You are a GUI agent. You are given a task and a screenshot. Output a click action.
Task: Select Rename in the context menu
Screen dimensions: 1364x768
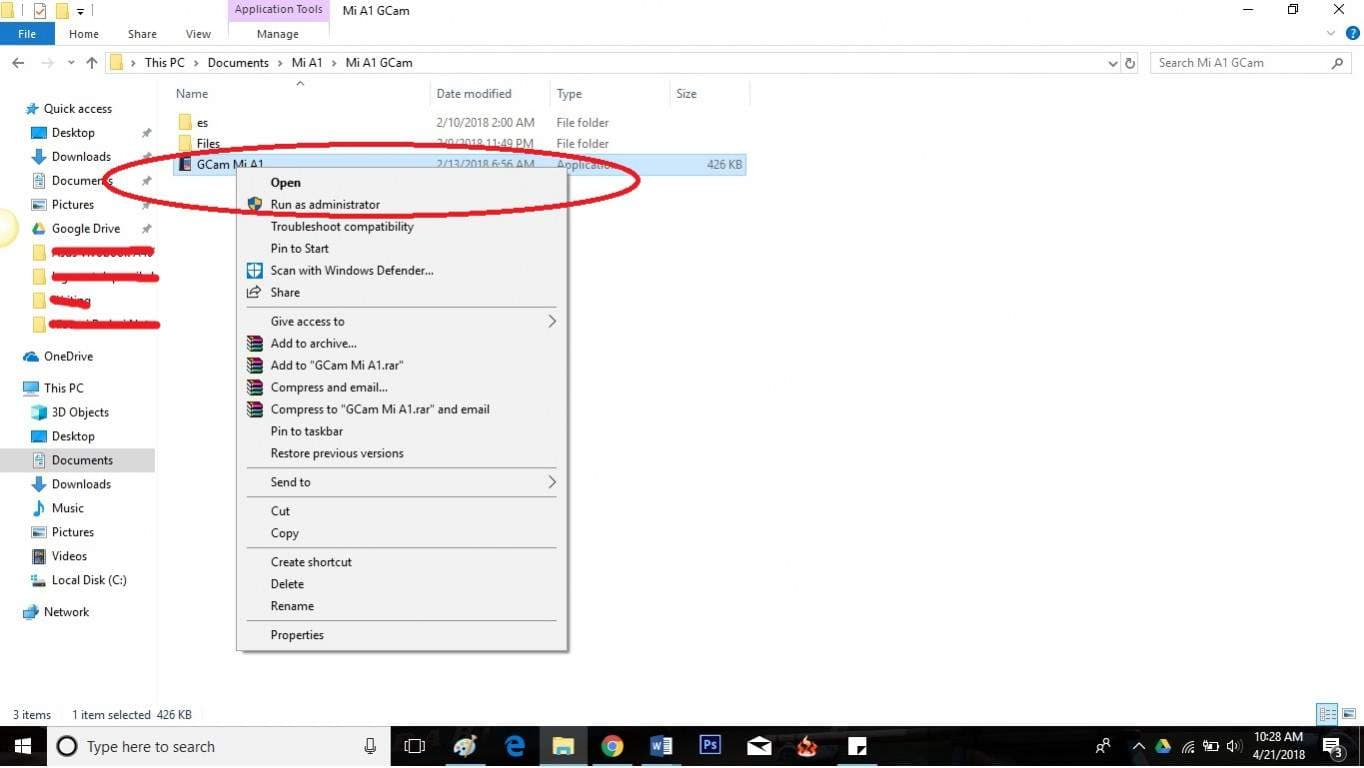pyautogui.click(x=402, y=606)
